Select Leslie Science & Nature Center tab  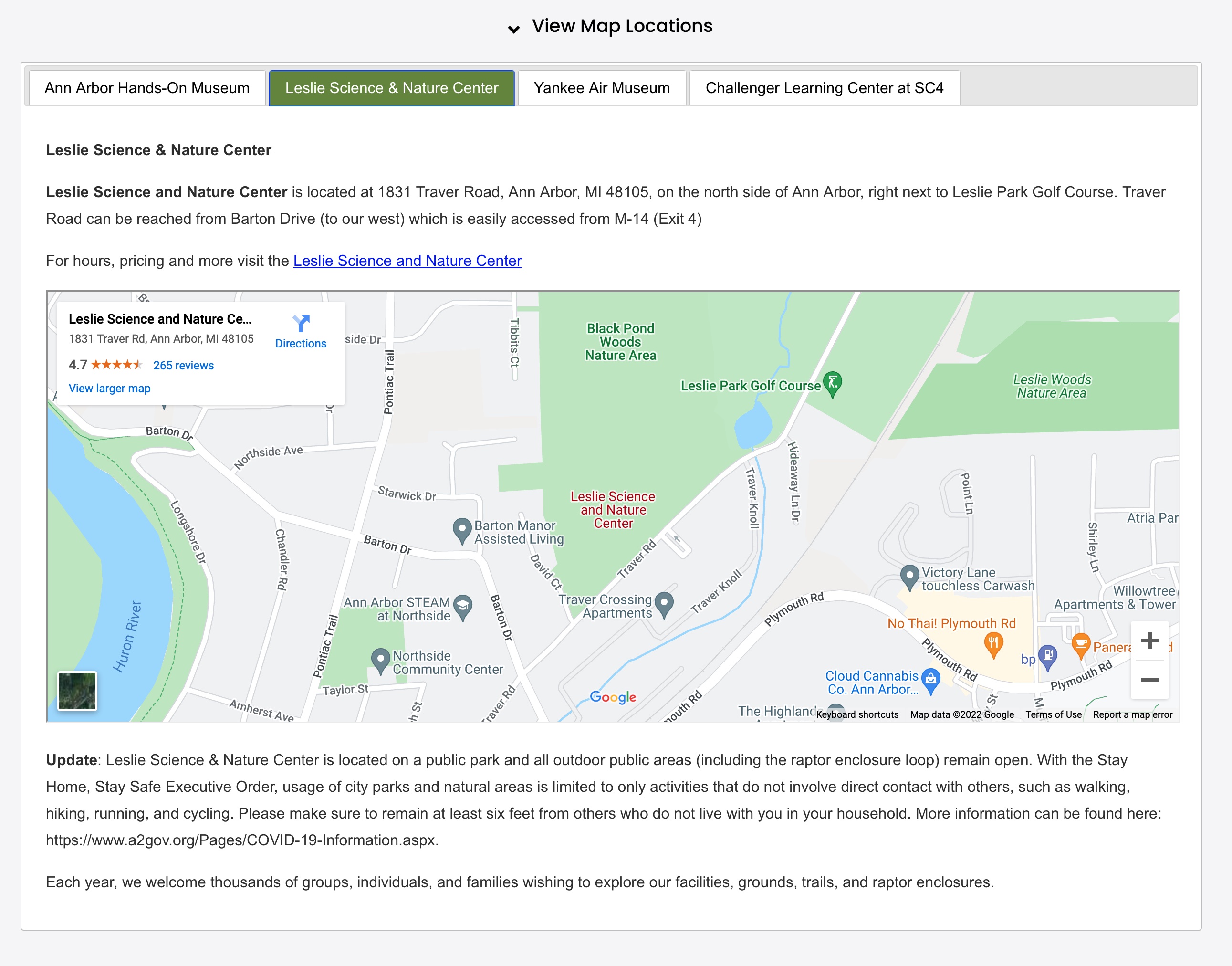tap(392, 88)
